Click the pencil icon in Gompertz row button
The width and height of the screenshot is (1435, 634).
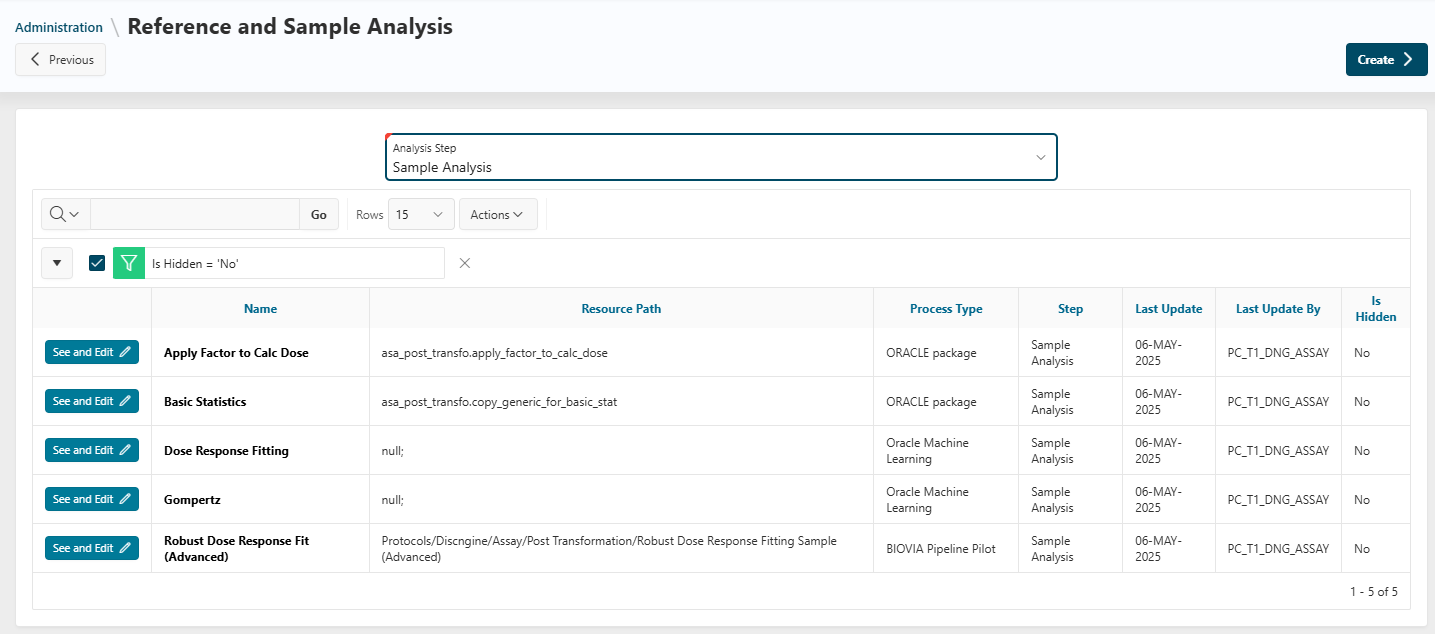pyautogui.click(x=125, y=499)
